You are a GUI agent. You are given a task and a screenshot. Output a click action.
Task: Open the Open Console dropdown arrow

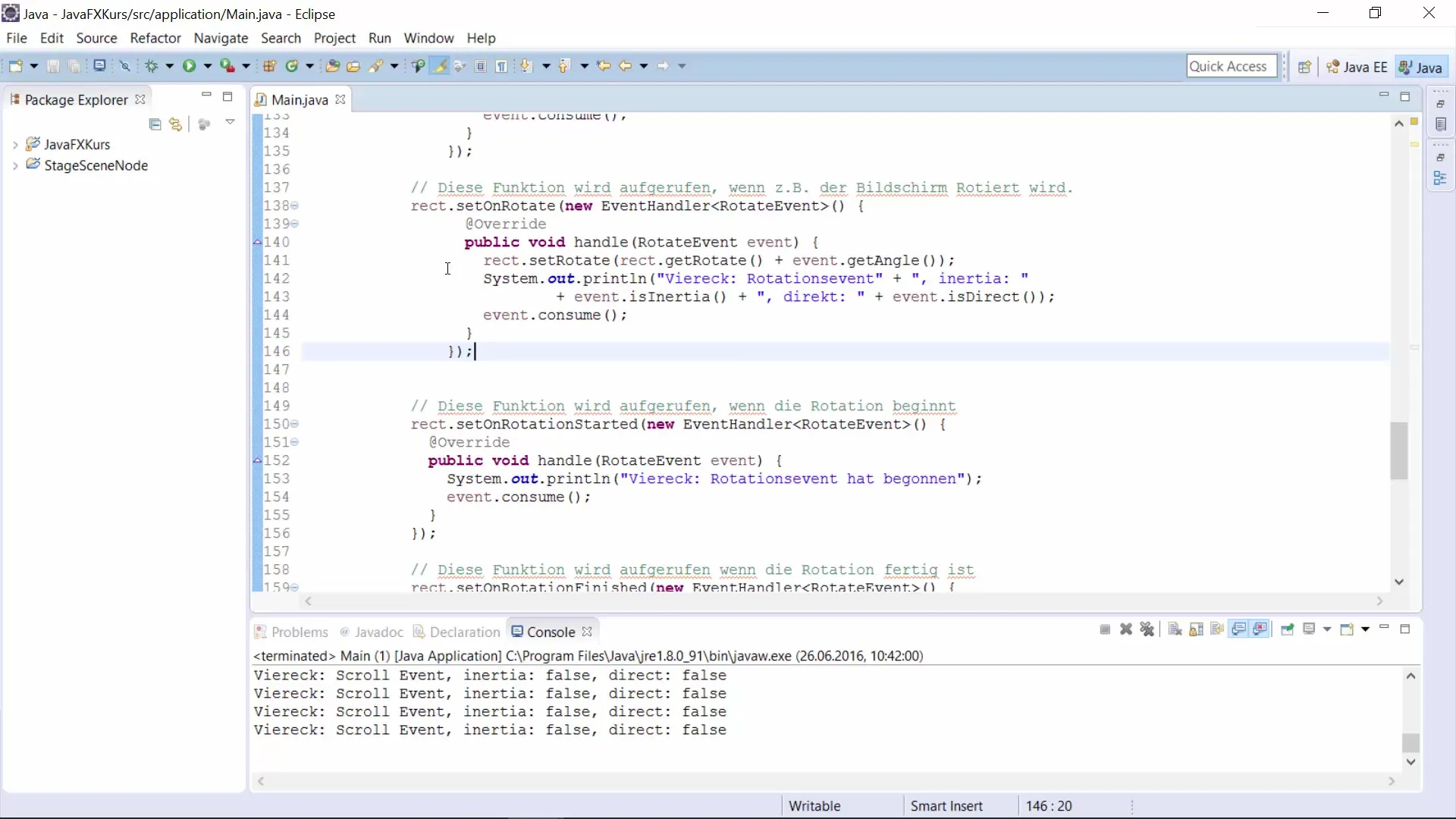(1365, 629)
